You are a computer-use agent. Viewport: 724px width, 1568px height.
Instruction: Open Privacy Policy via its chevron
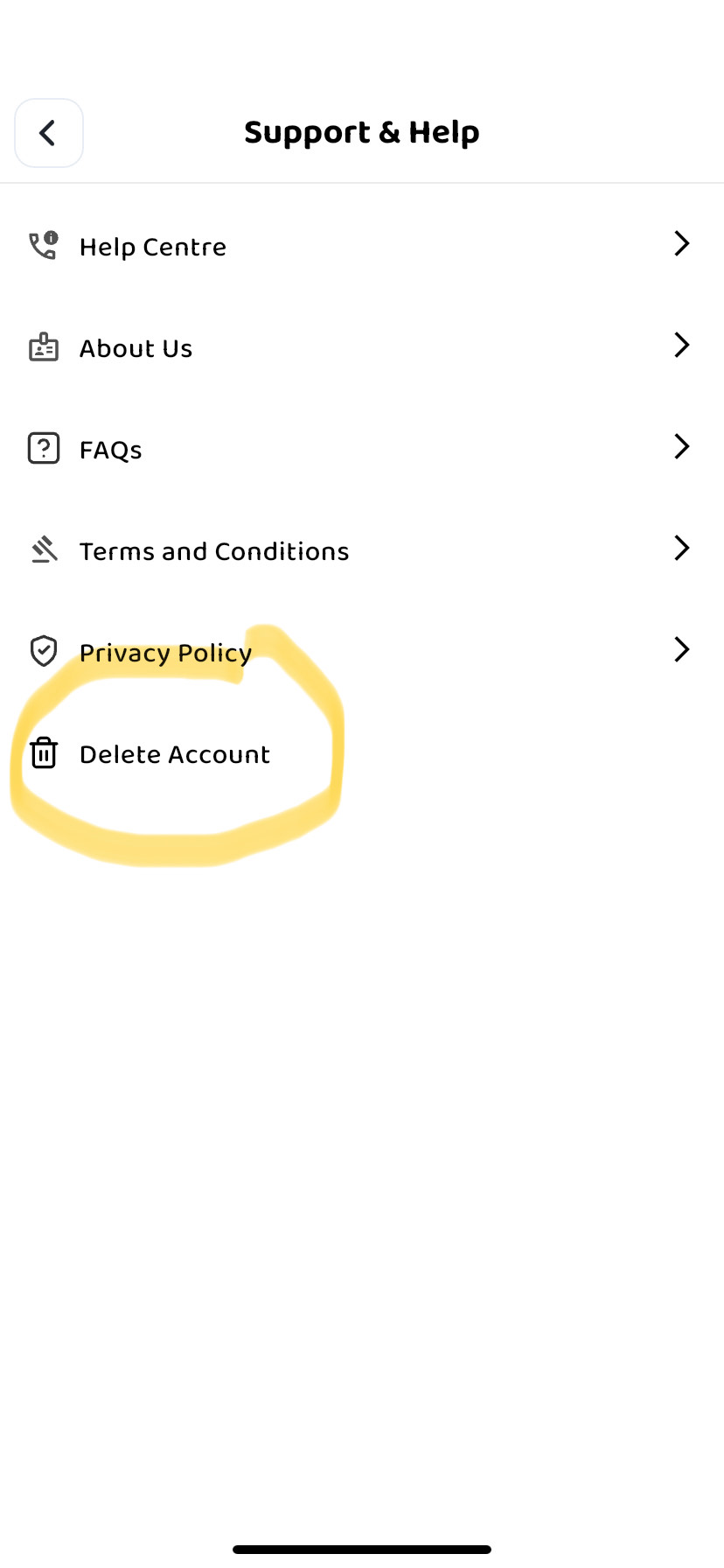click(x=682, y=649)
